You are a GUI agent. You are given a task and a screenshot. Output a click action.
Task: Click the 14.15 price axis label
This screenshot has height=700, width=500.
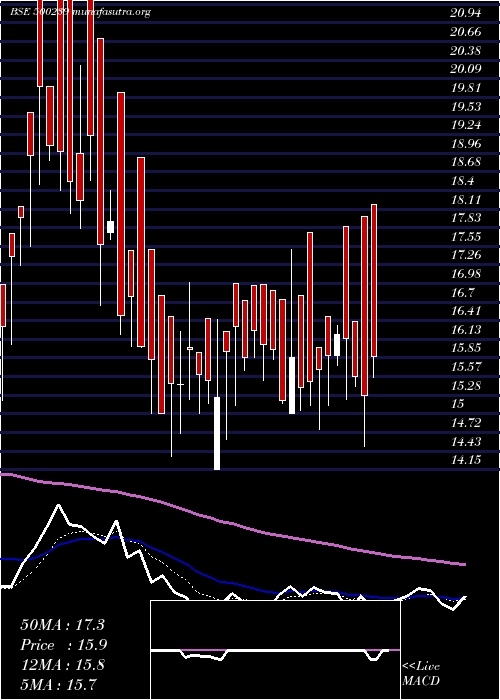point(466,459)
